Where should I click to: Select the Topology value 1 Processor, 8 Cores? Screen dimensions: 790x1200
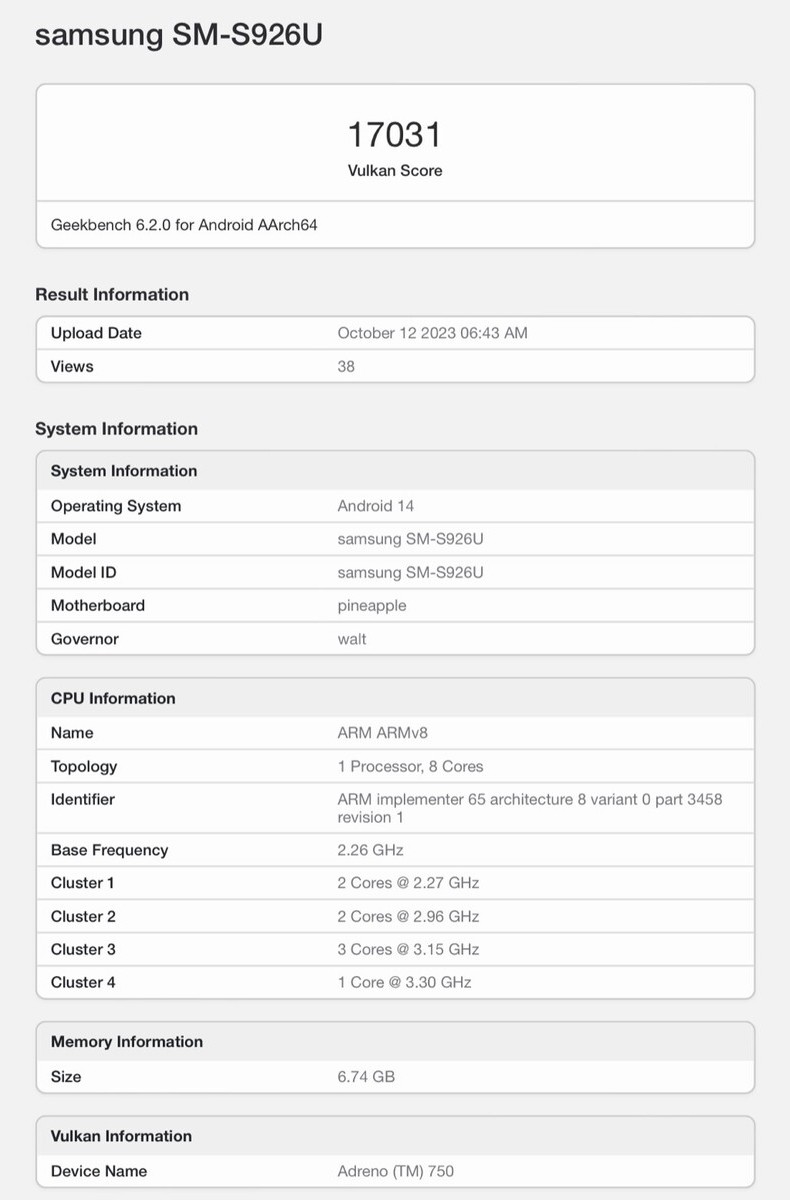coord(410,767)
